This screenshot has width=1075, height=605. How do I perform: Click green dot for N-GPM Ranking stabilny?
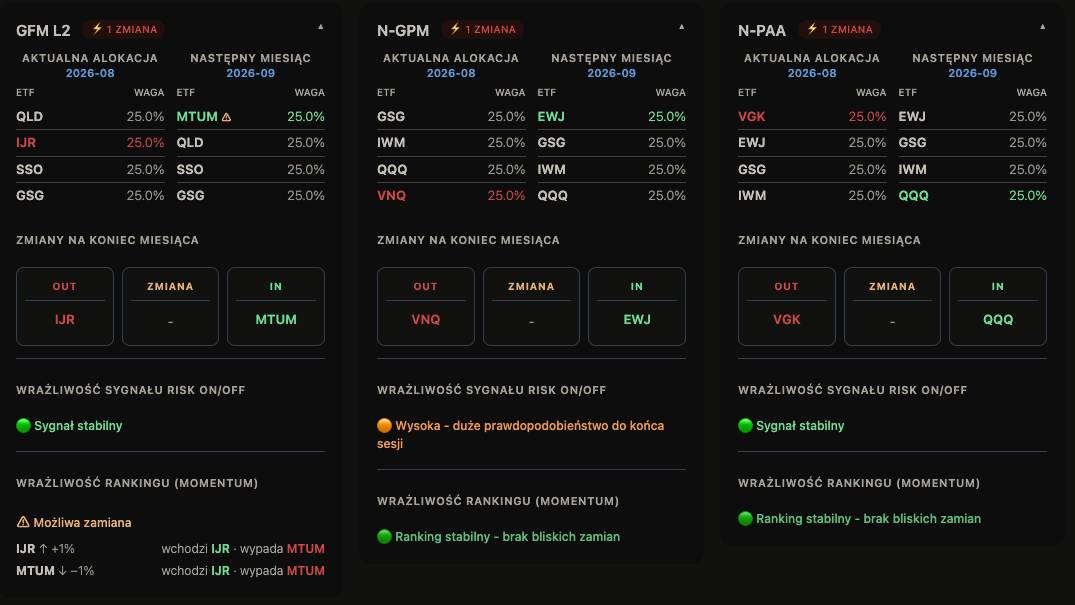coord(385,536)
